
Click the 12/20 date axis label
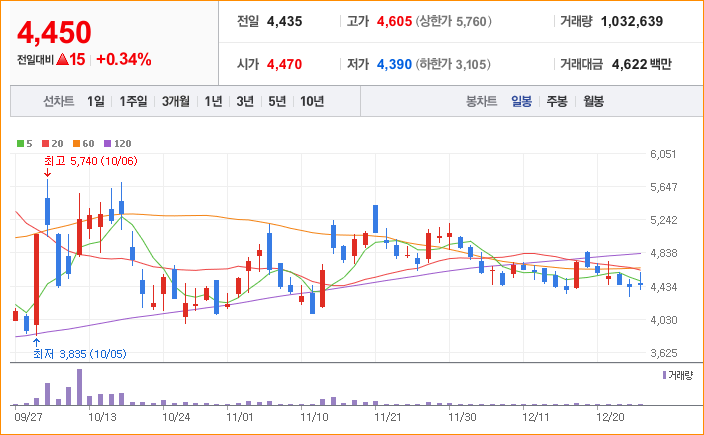coord(610,417)
